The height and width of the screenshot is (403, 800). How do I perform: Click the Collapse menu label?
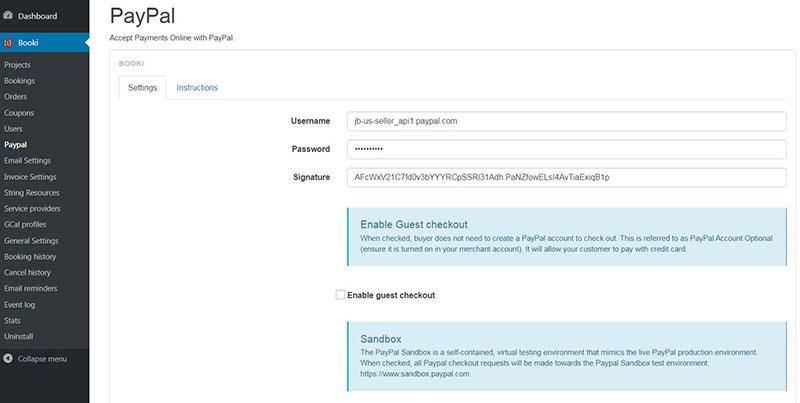42,359
